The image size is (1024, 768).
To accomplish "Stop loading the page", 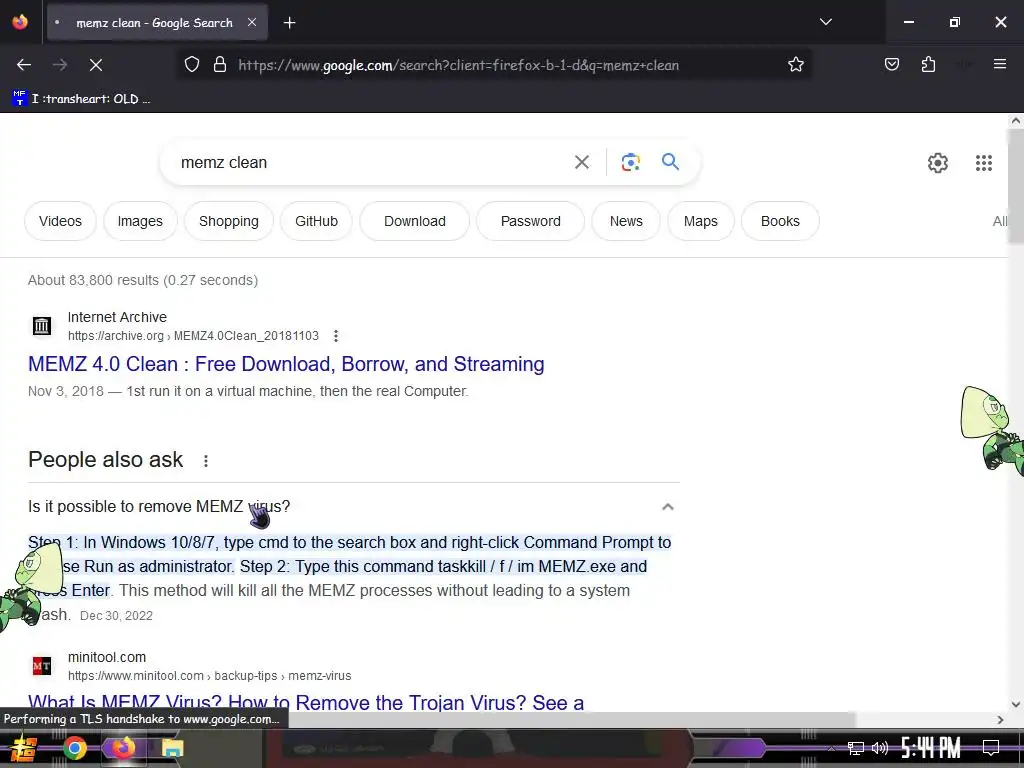I will click(x=95, y=65).
